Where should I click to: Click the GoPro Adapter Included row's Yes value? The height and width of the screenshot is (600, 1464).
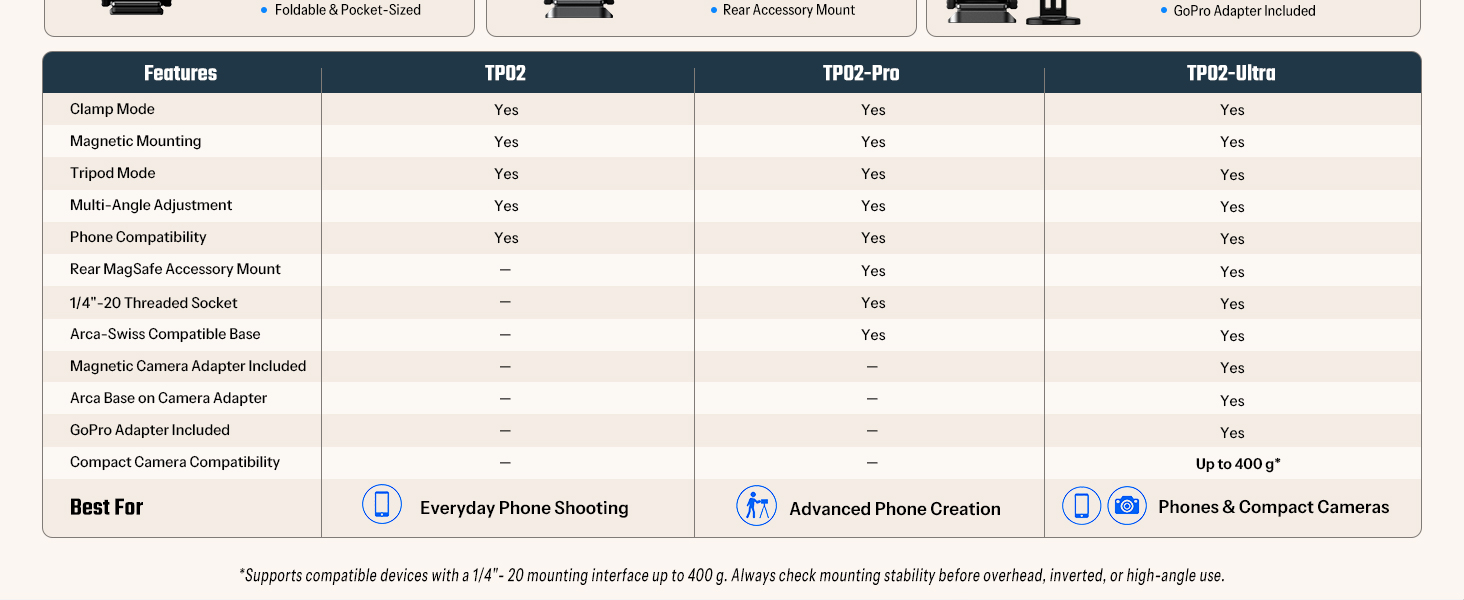[1232, 433]
